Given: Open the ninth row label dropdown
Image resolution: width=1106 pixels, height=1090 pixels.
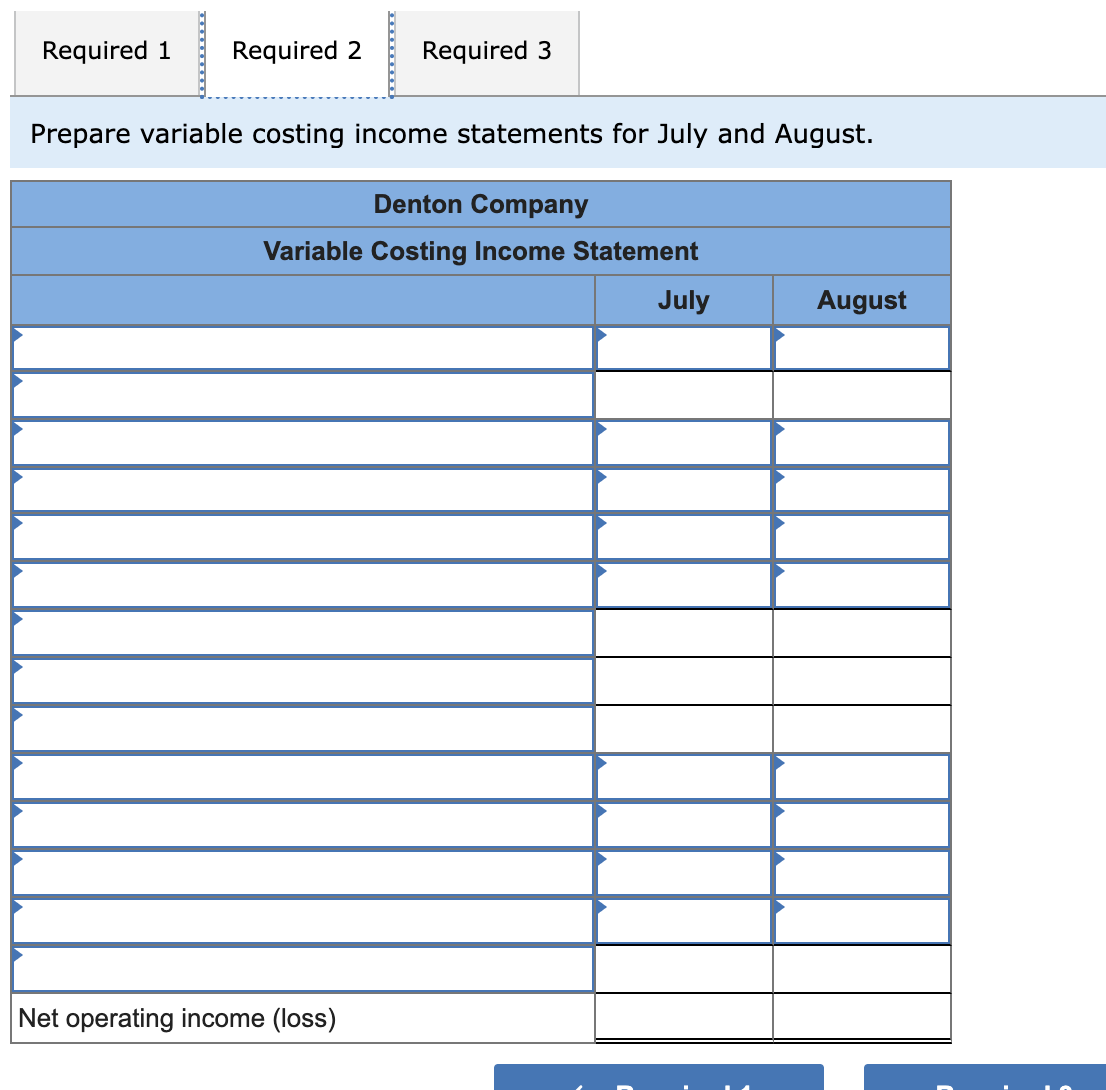Looking at the screenshot, I should [303, 729].
